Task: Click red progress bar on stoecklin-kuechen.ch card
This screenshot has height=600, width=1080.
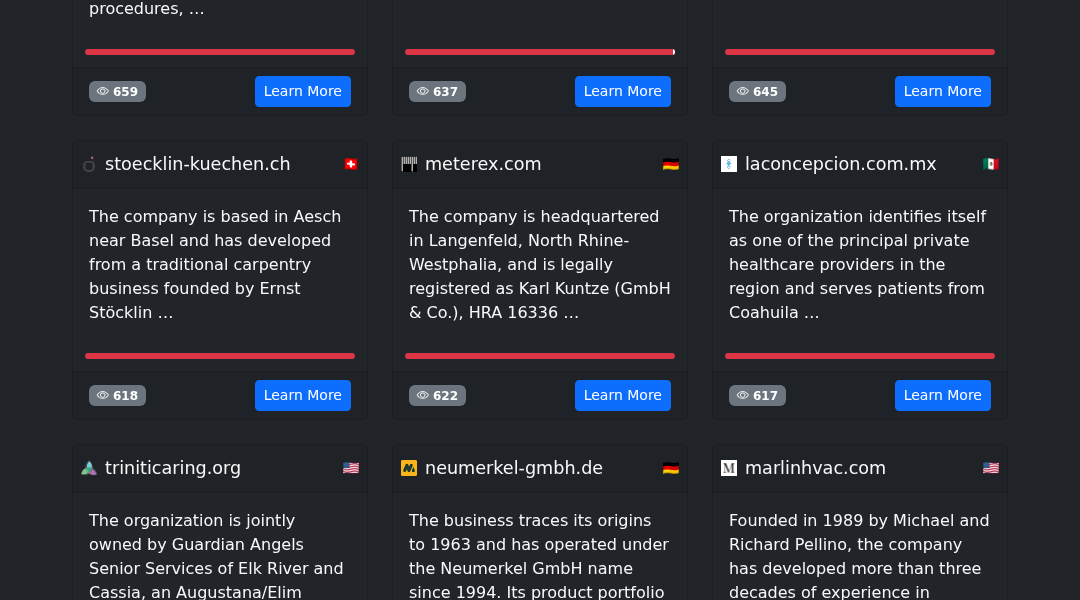Action: 220,356
